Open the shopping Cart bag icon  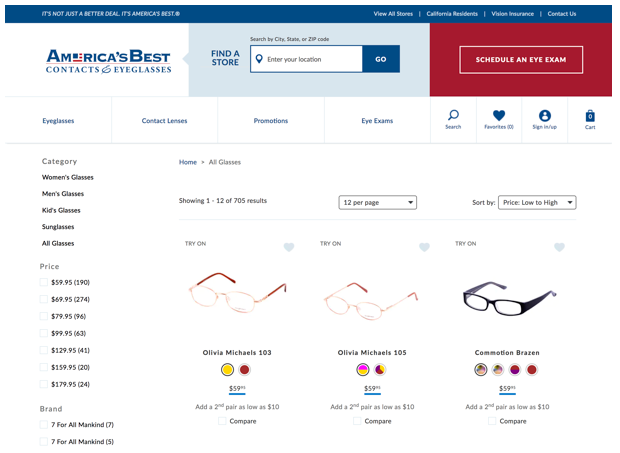tap(590, 116)
